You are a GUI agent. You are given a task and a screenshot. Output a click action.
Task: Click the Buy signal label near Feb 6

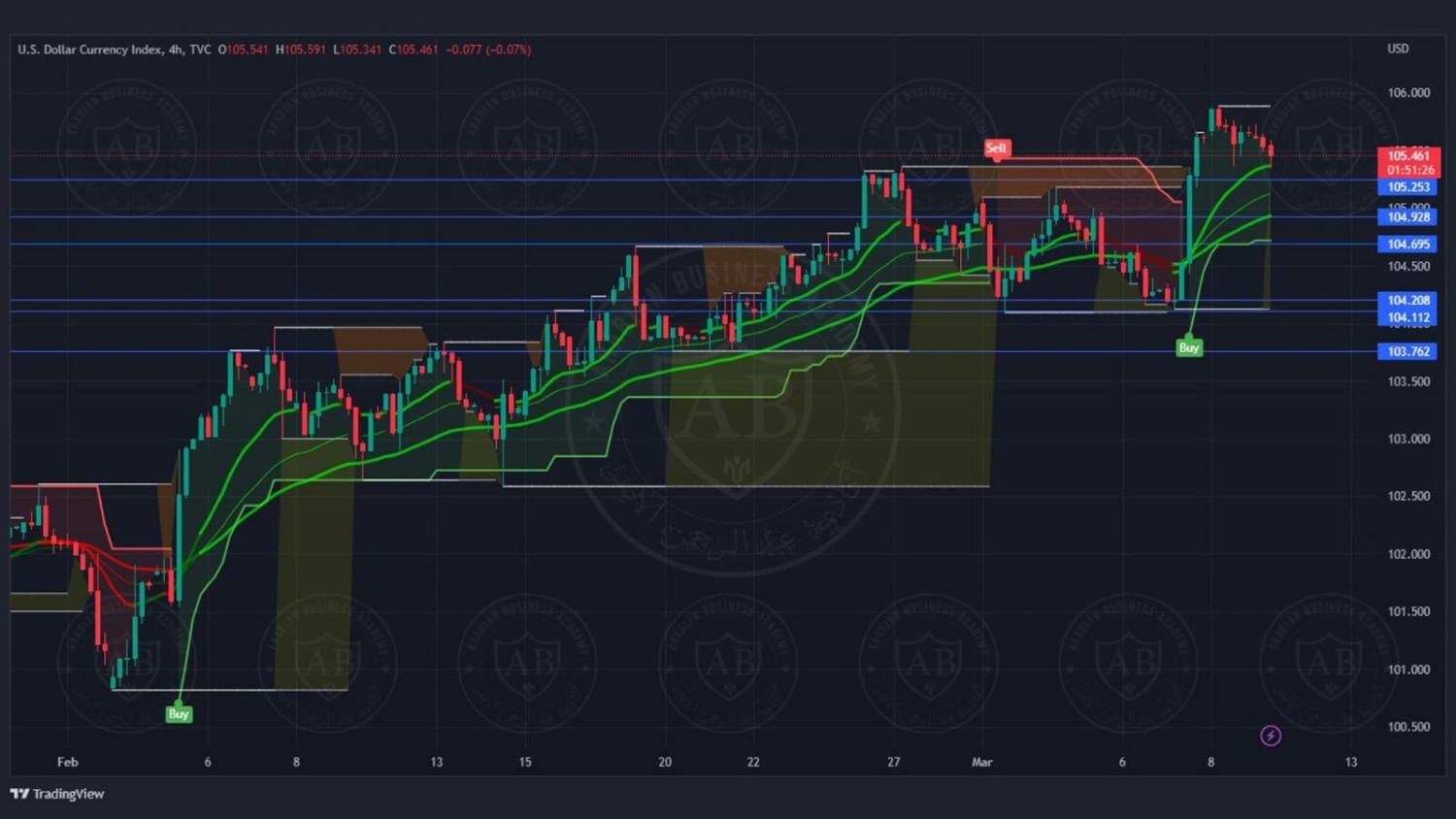179,714
